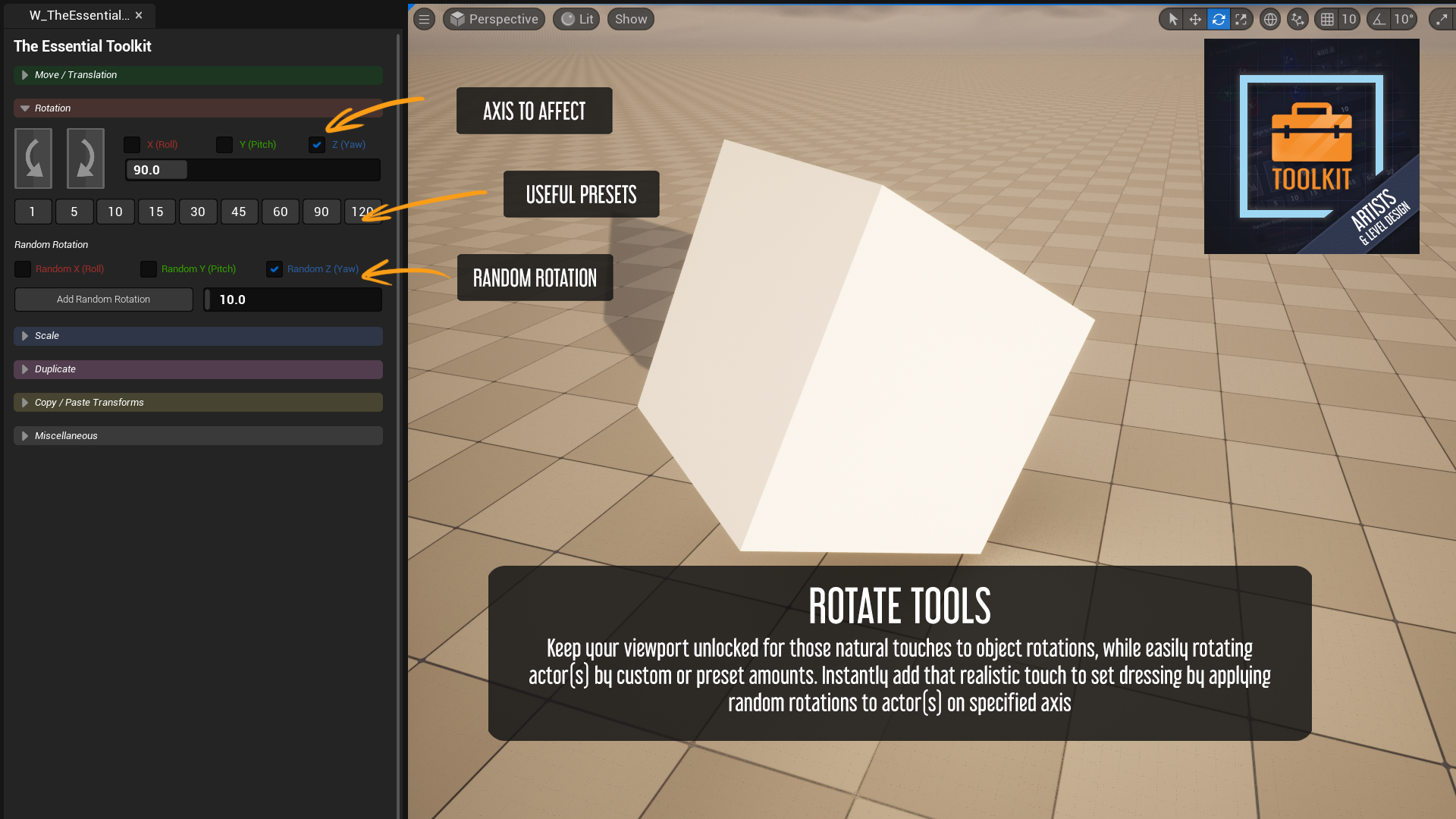Open the Lit viewmode menu
The image size is (1456, 819).
(x=576, y=19)
